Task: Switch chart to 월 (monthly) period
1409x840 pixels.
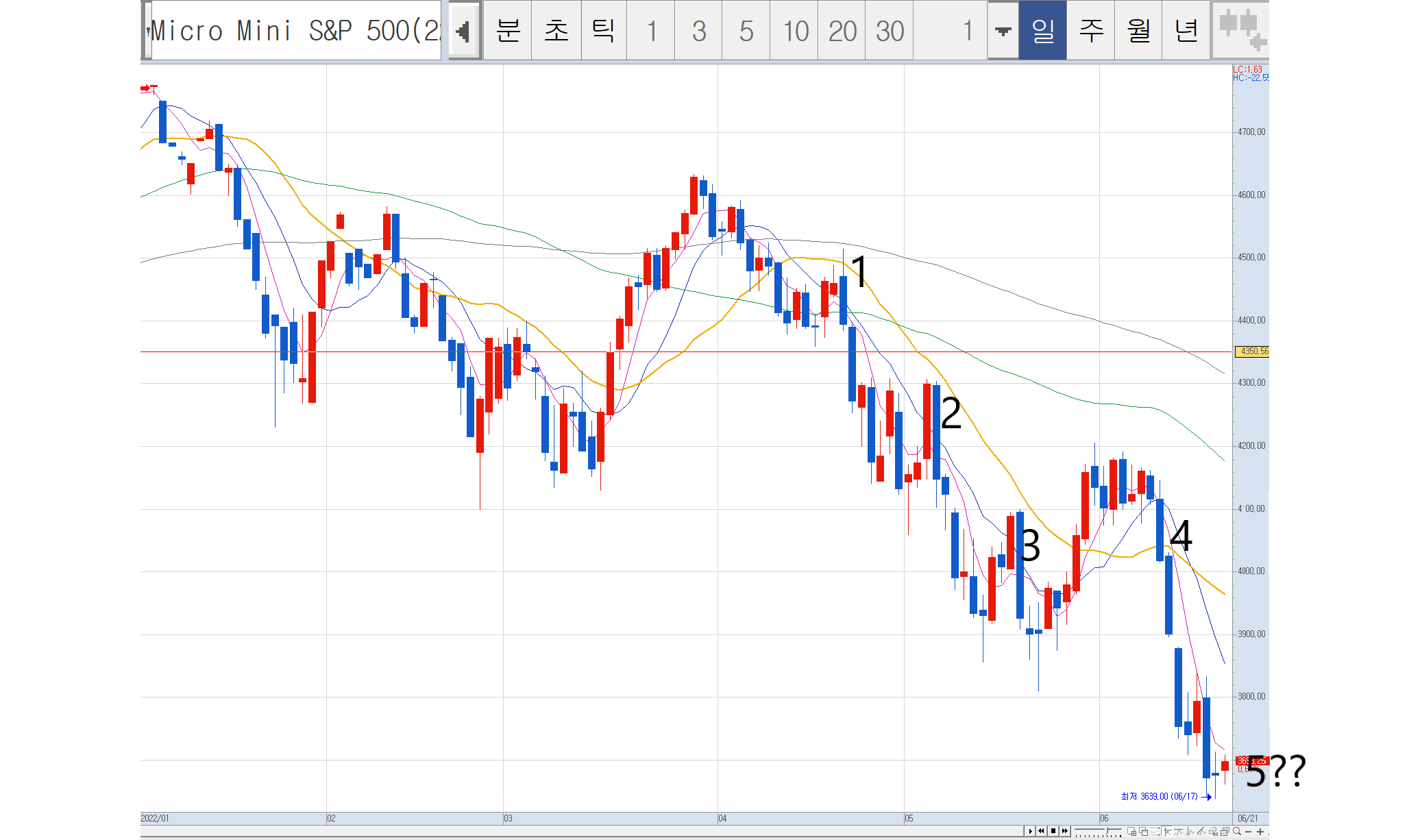Action: 1138,31
